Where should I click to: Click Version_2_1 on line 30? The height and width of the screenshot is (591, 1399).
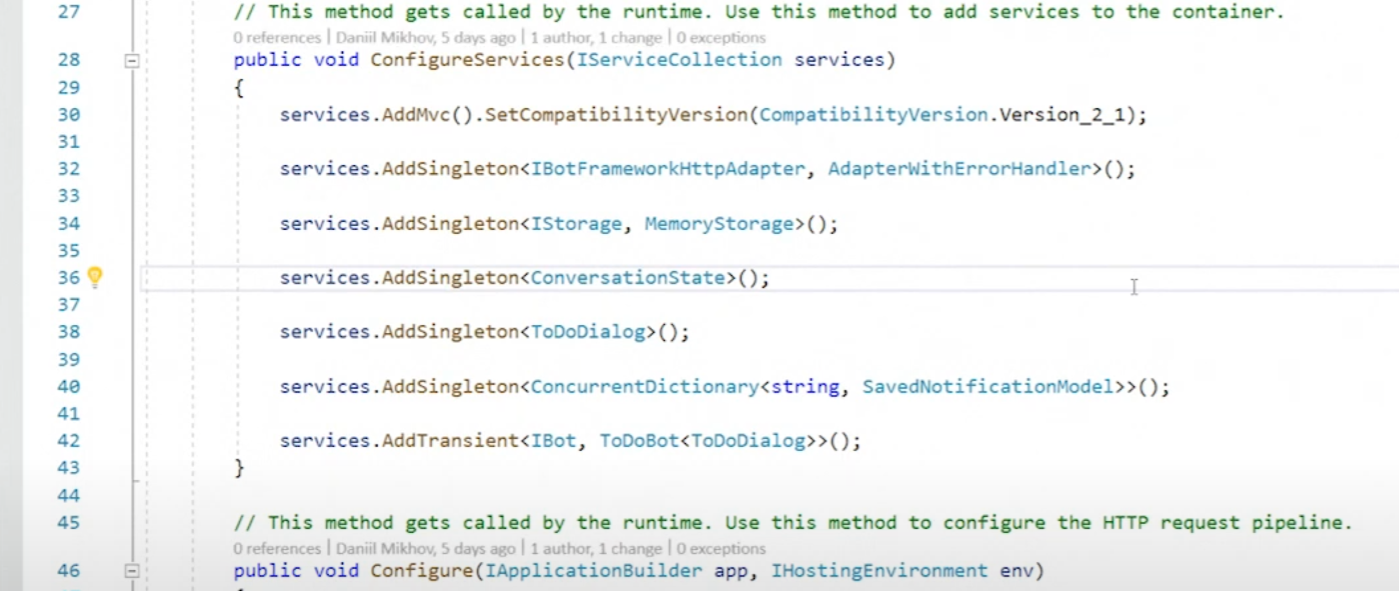1062,115
